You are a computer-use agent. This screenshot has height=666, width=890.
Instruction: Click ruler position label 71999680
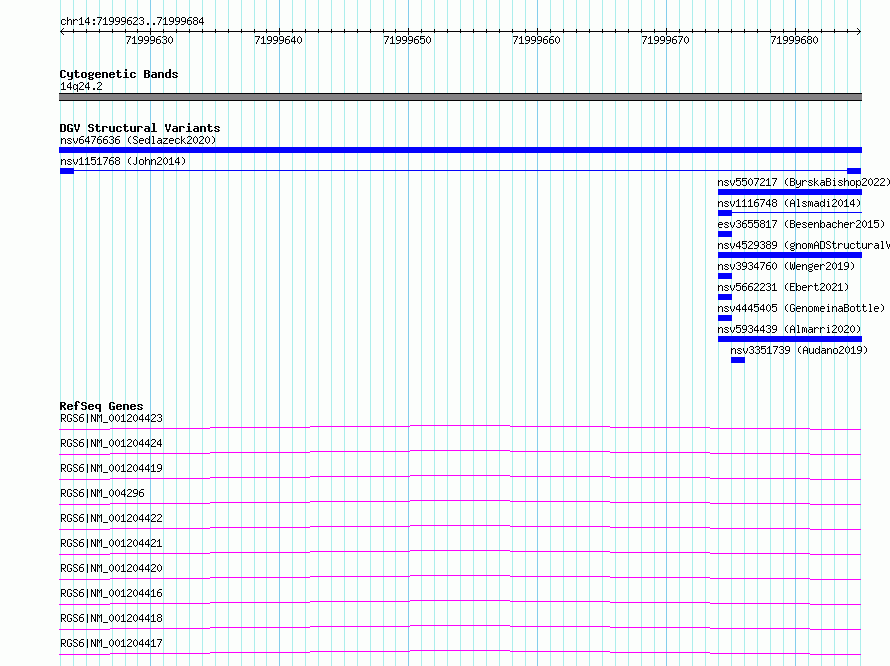[x=794, y=40]
